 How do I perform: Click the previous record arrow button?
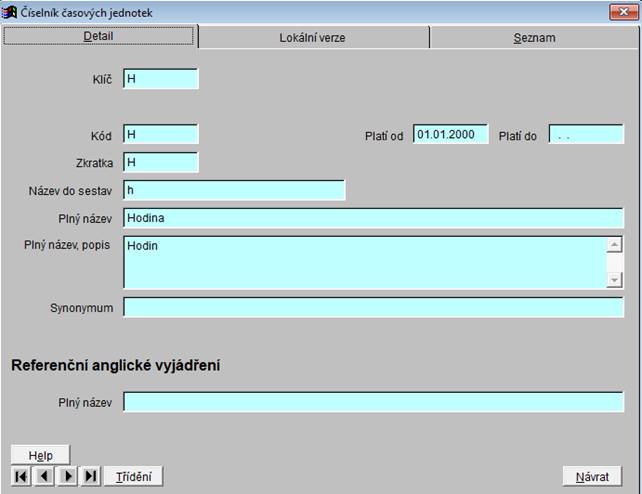pyautogui.click(x=44, y=477)
